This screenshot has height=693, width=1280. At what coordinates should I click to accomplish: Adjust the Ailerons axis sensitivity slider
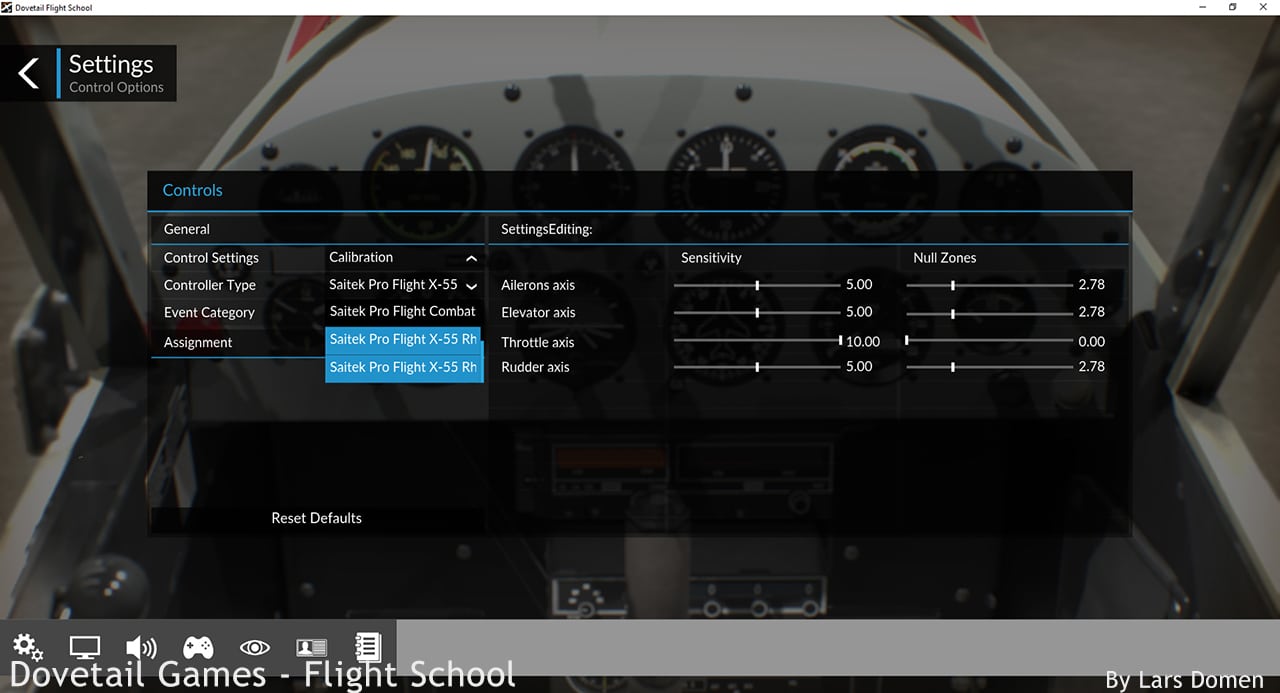tap(757, 285)
